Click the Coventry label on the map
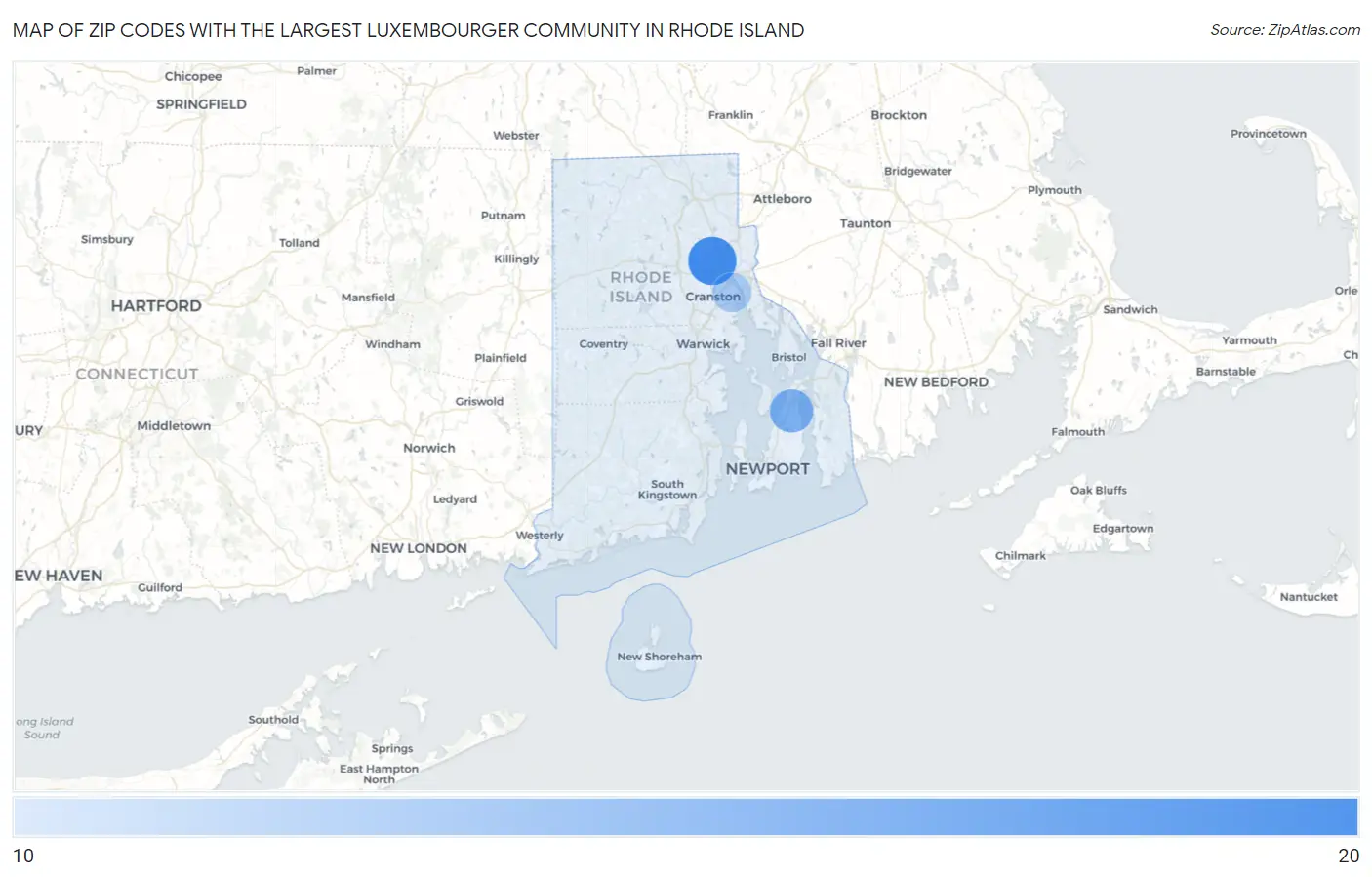This screenshot has width=1372, height=877. pyautogui.click(x=604, y=344)
